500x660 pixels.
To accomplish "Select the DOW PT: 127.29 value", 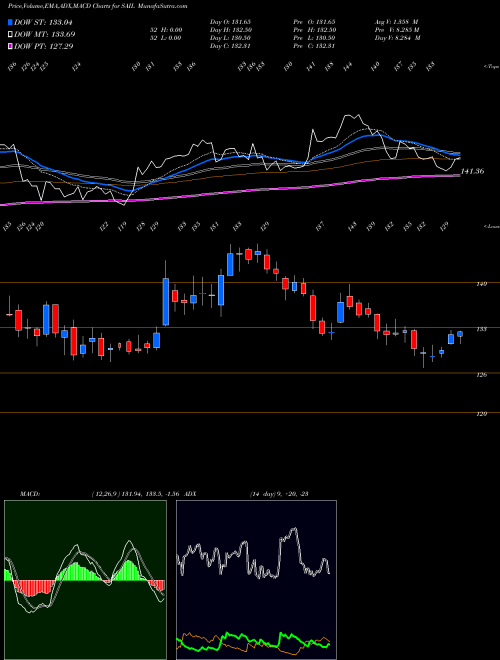I will 43,46.
